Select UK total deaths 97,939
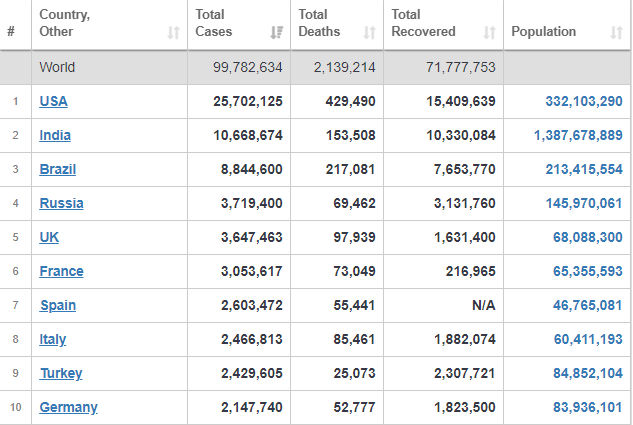 (x=354, y=237)
